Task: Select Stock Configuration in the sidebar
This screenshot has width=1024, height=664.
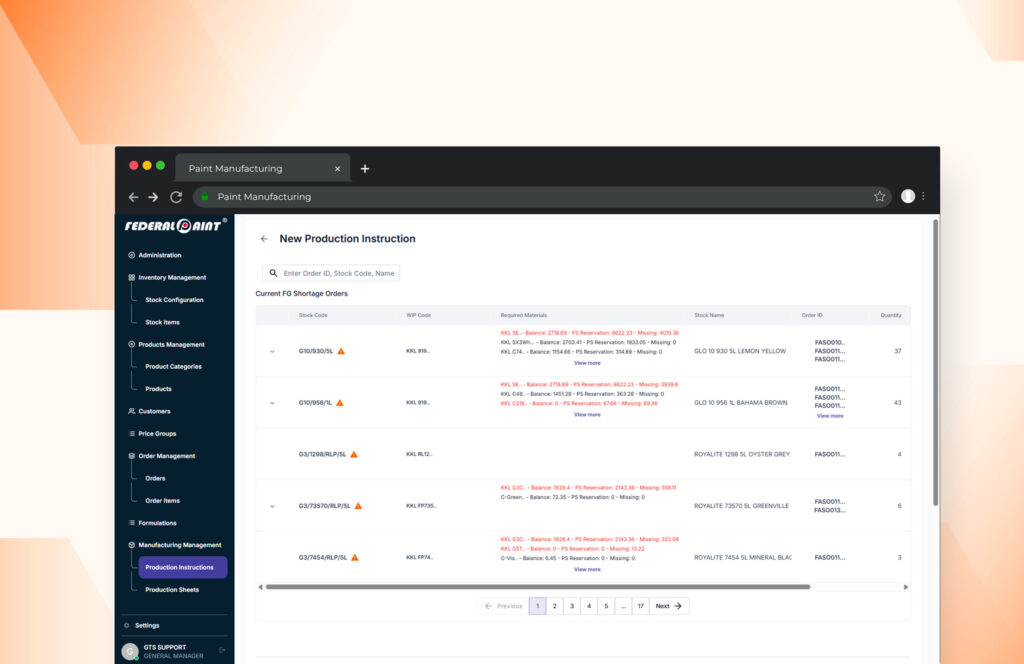Action: coord(174,300)
